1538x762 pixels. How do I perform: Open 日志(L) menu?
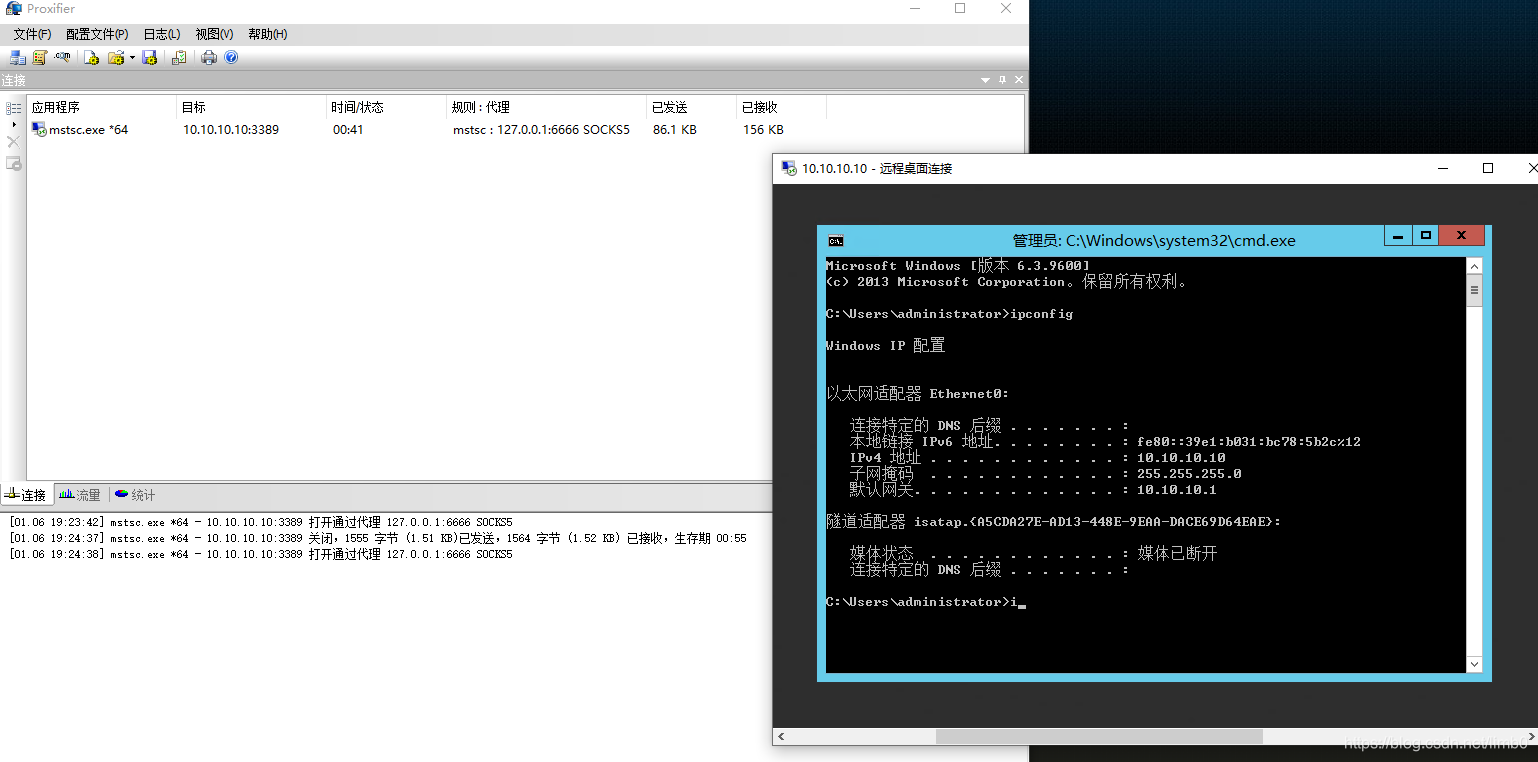(x=162, y=34)
